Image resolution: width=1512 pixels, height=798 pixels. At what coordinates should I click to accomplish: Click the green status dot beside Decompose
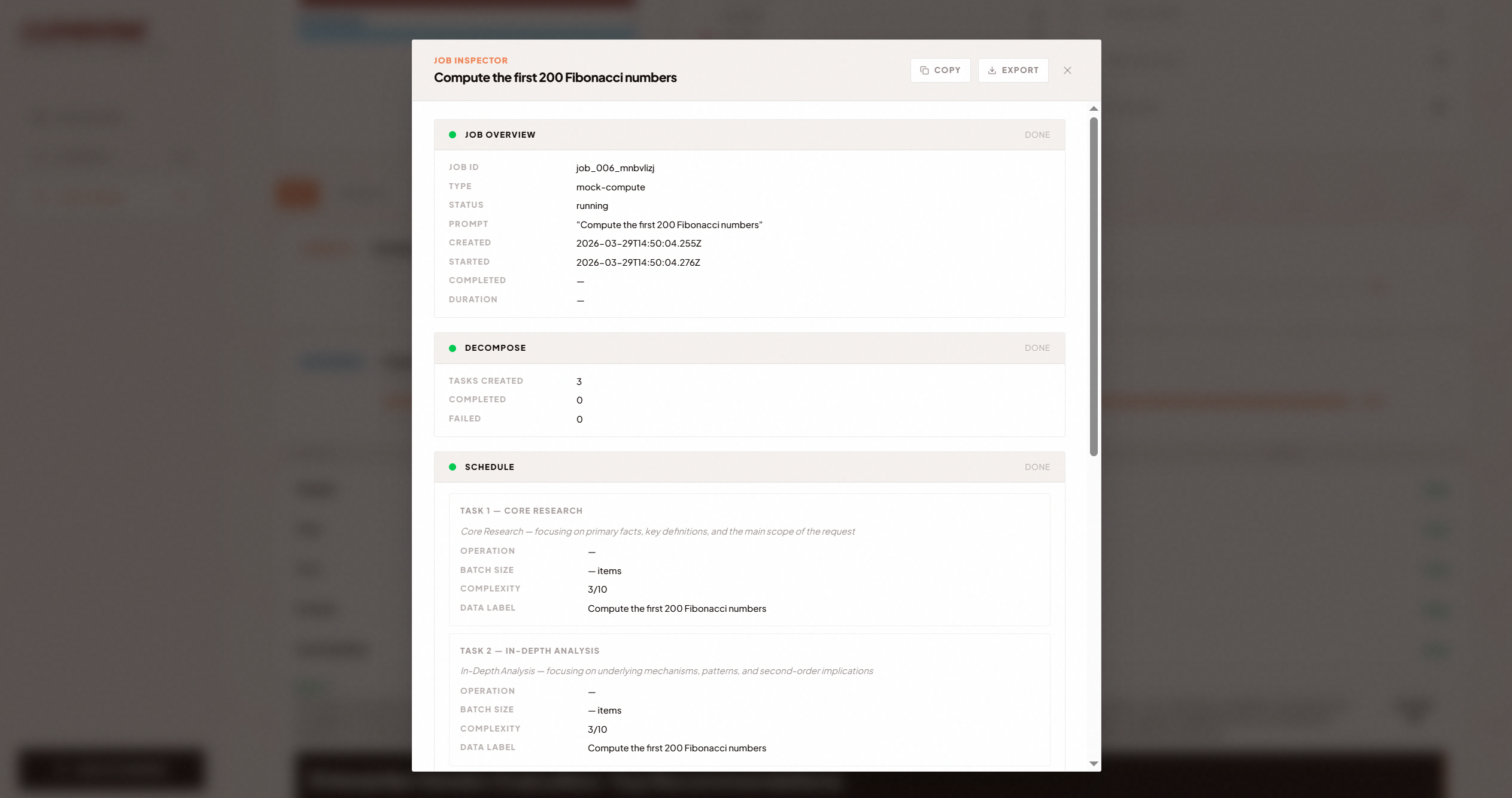coord(453,348)
